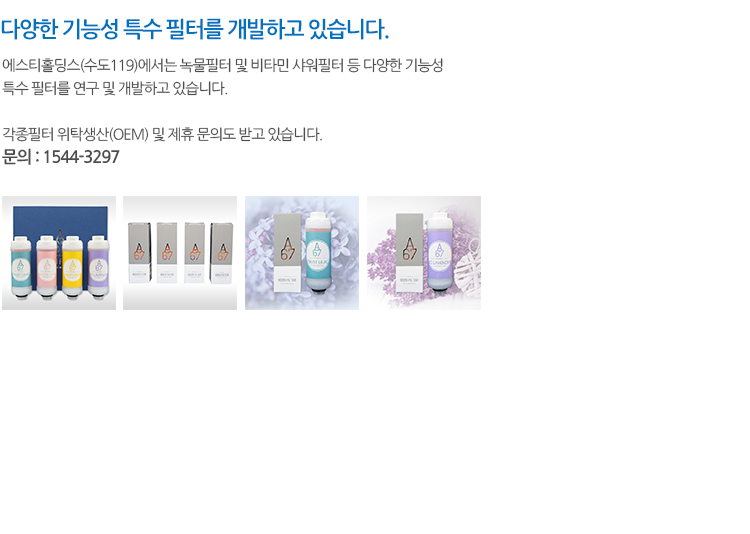Open the thumbnail showing four gray A67 boxes
The width and height of the screenshot is (750, 534).
(x=180, y=253)
